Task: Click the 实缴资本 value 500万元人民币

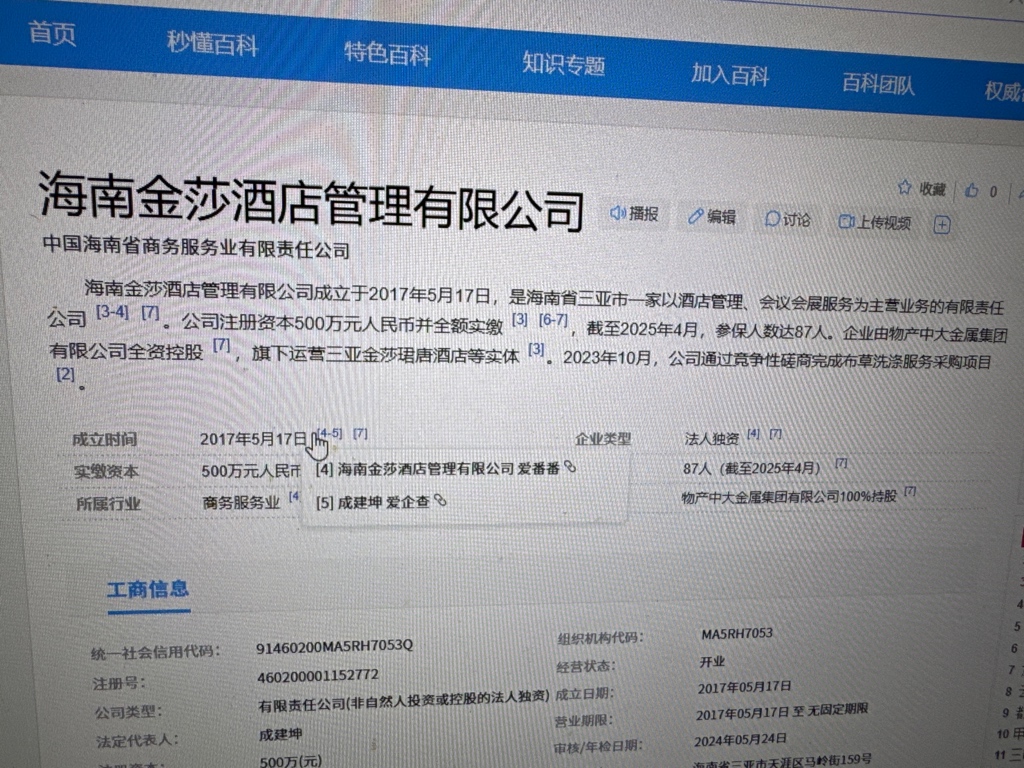Action: (x=251, y=471)
